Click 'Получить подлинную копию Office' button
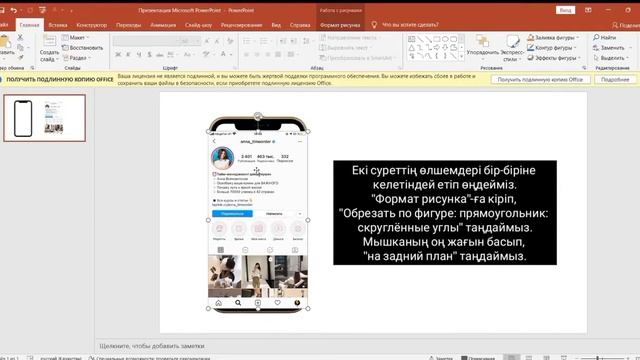Image resolution: width=640 pixels, height=360 pixels. 540,80
